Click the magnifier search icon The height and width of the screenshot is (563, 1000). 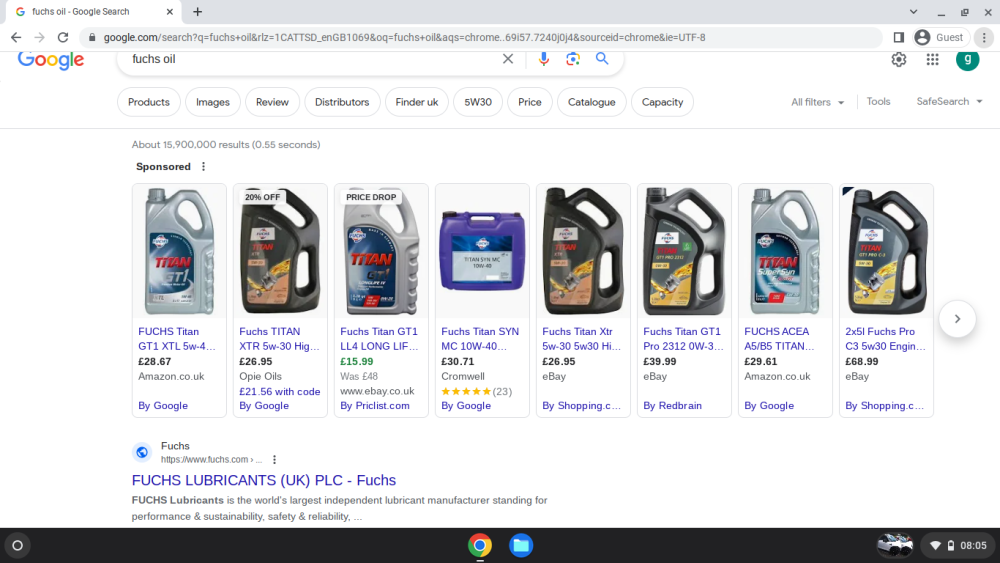(x=602, y=59)
